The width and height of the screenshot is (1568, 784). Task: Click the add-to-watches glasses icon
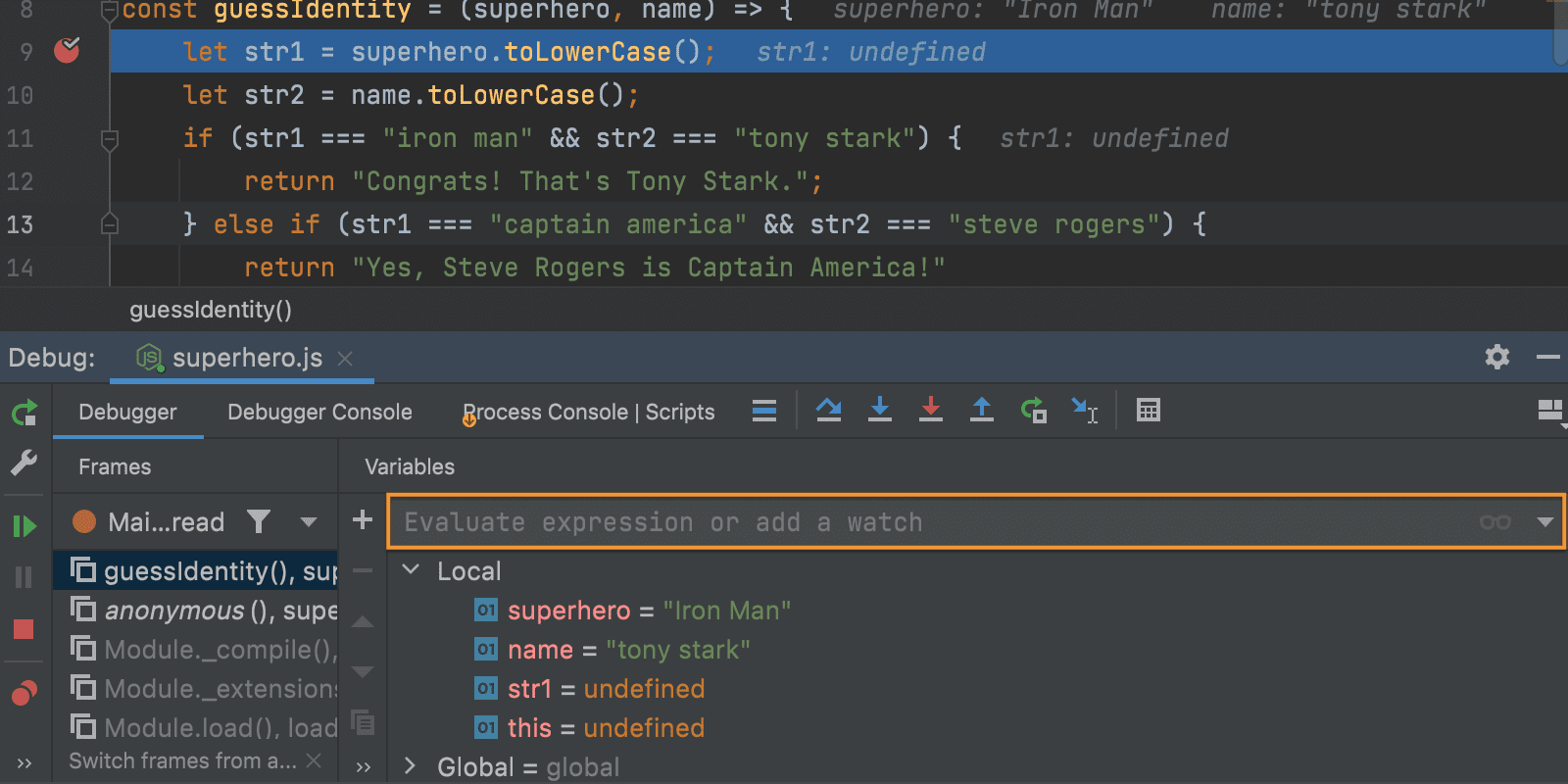pyautogui.click(x=1495, y=521)
